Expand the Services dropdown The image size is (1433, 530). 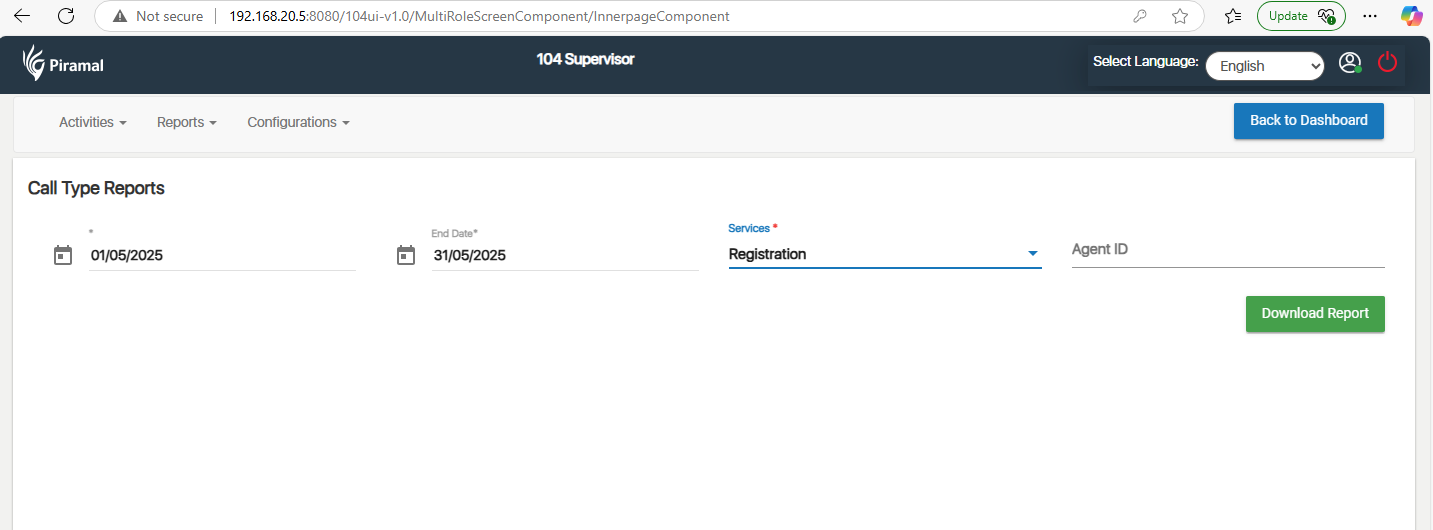pyautogui.click(x=885, y=254)
